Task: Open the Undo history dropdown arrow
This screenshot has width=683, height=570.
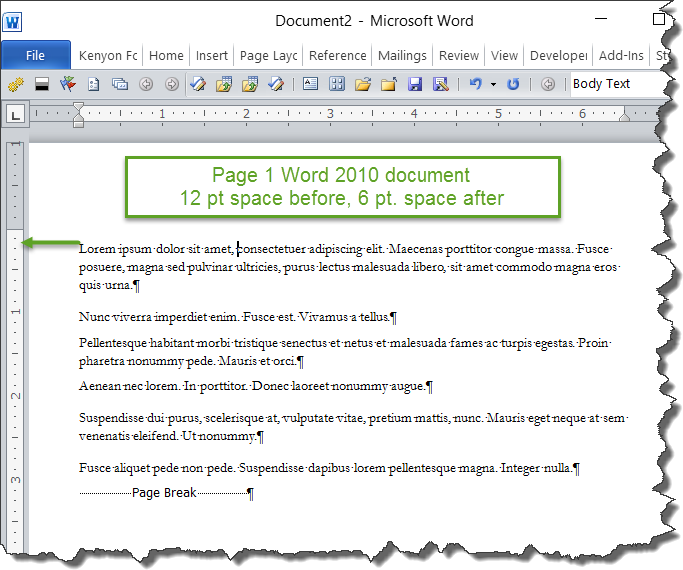Action: click(x=494, y=84)
